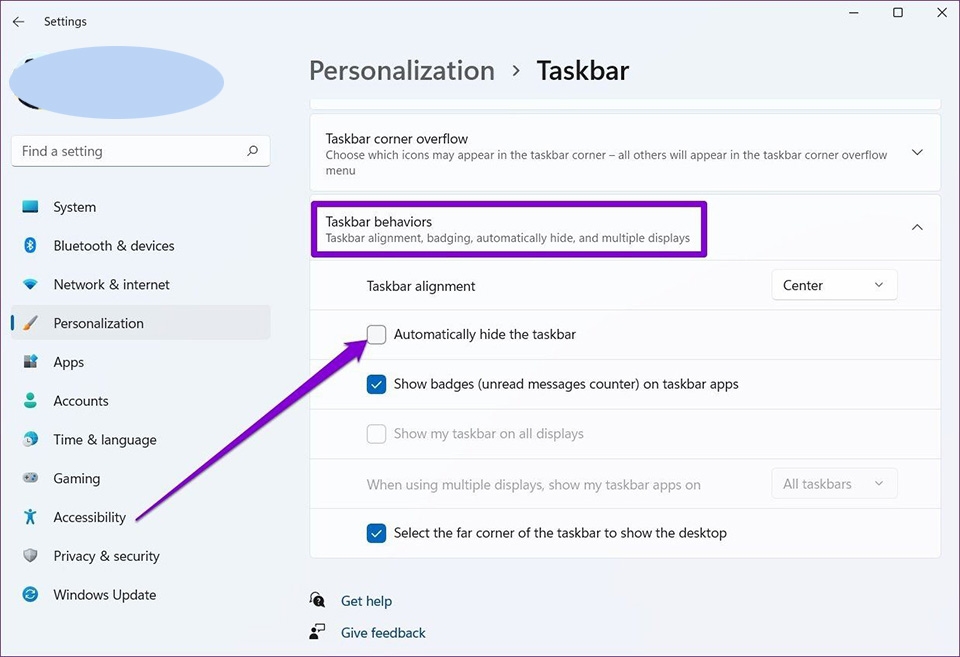The height and width of the screenshot is (657, 960).
Task: Click the Privacy shield icon
Action: [30, 555]
